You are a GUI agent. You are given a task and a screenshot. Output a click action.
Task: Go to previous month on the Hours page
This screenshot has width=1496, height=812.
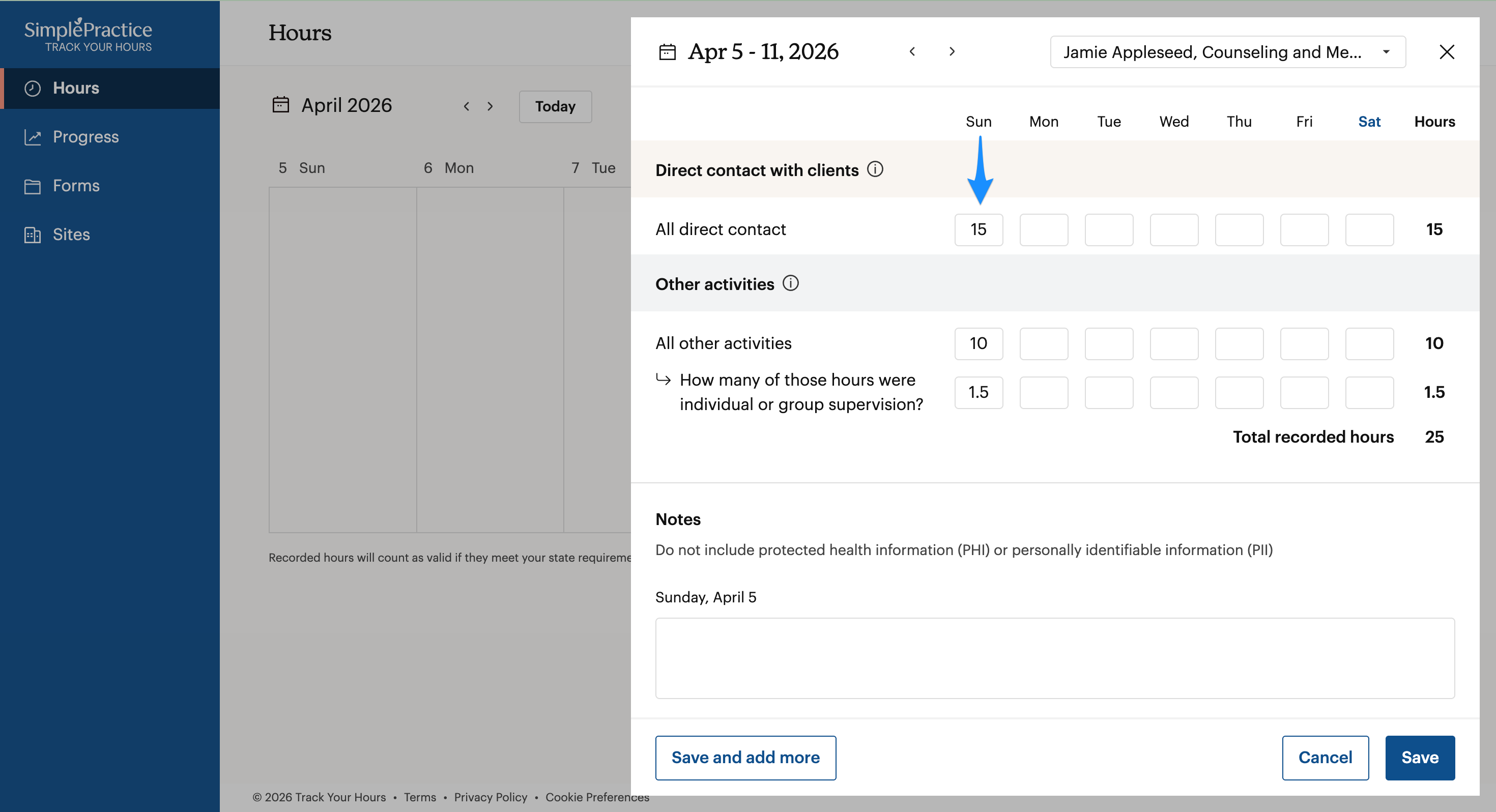pyautogui.click(x=466, y=106)
